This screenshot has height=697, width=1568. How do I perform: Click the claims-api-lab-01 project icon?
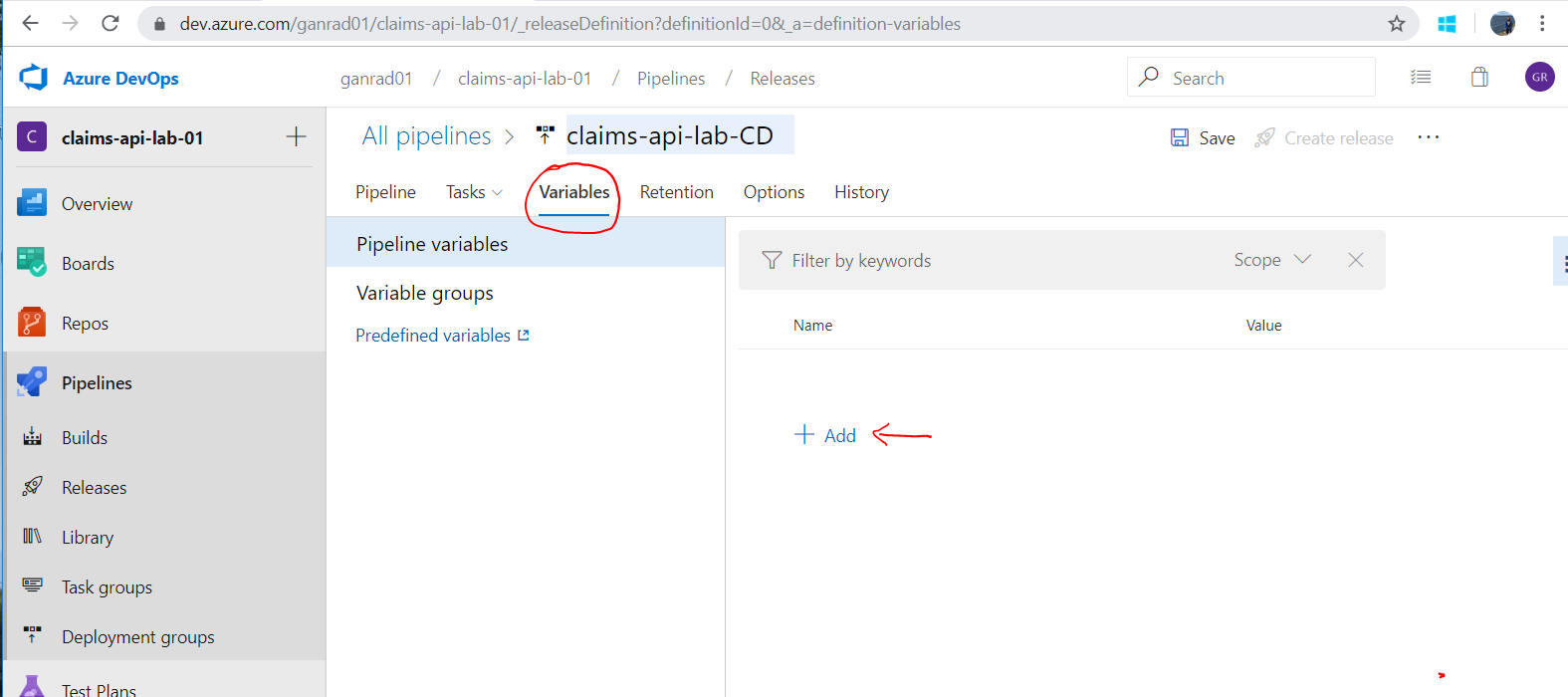(x=32, y=136)
